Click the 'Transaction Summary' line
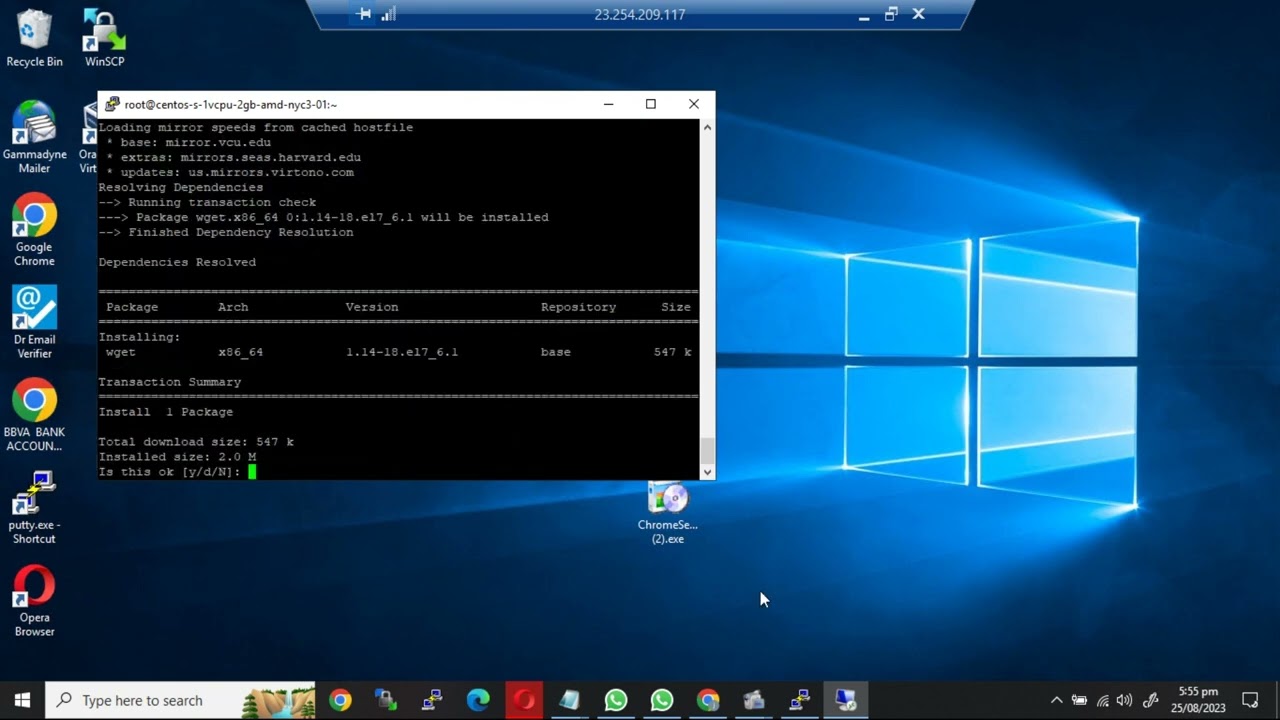 click(x=170, y=382)
